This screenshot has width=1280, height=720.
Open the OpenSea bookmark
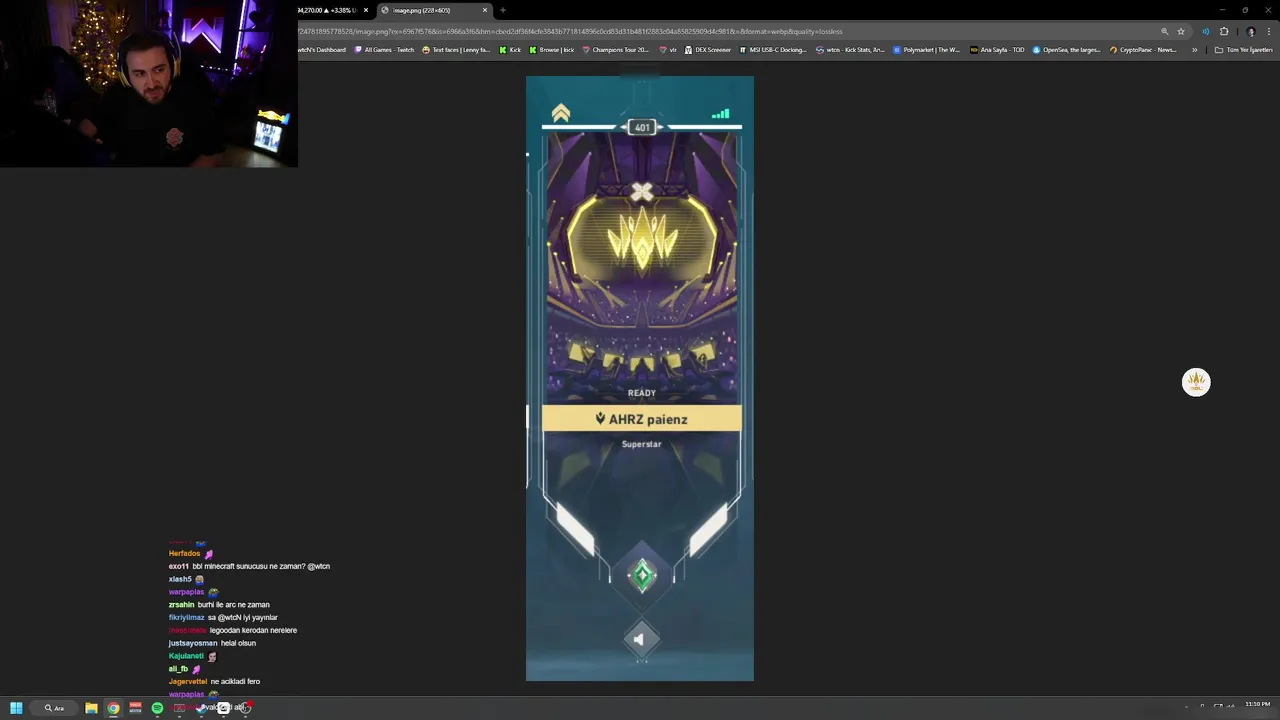(x=1068, y=50)
